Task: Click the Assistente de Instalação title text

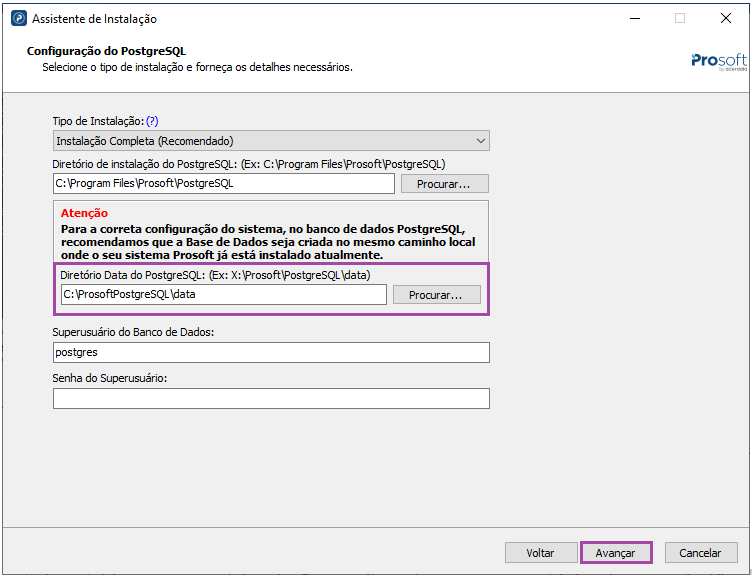Action: [x=94, y=19]
